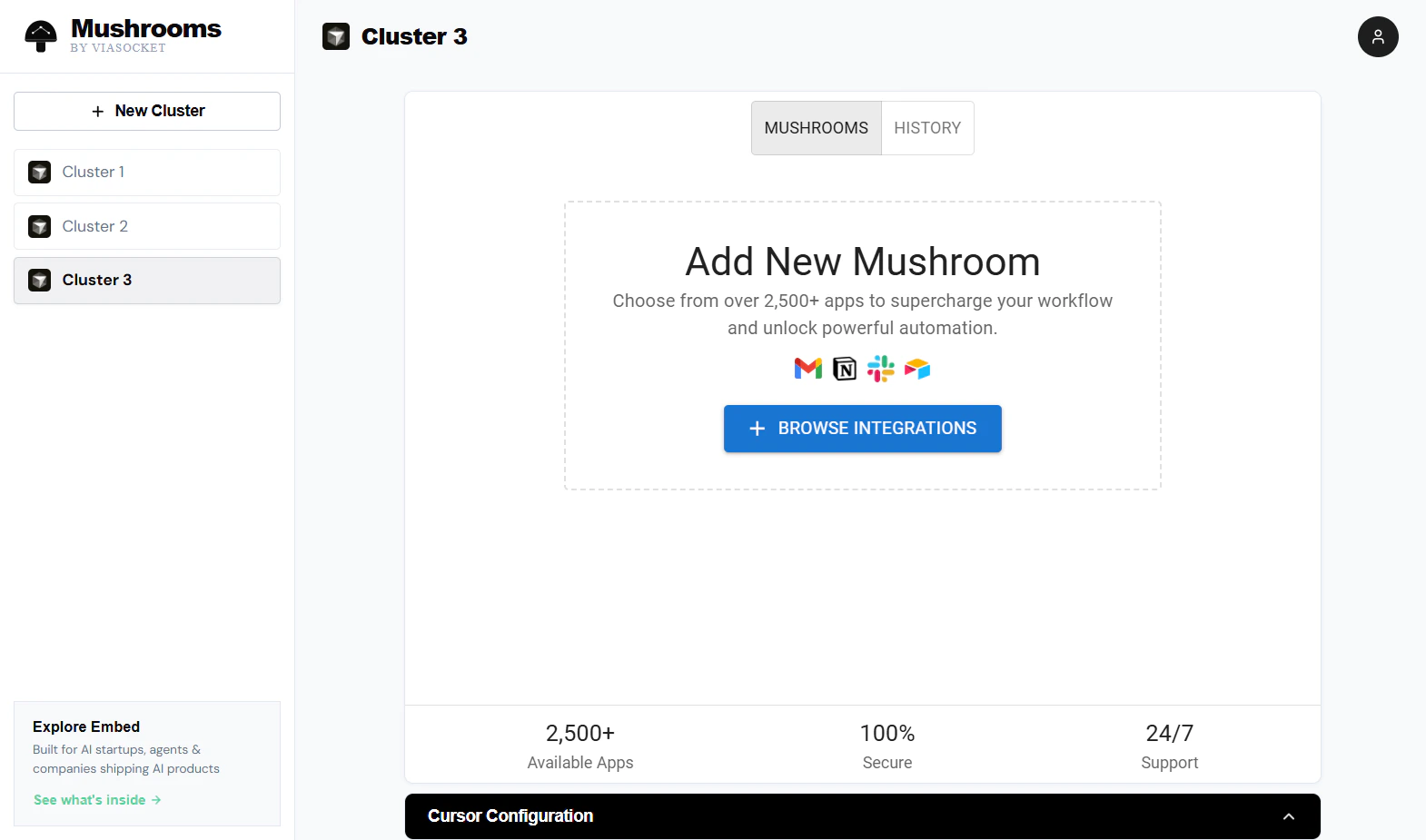
Task: Click the plus icon on Browse Integrations
Action: (x=757, y=428)
